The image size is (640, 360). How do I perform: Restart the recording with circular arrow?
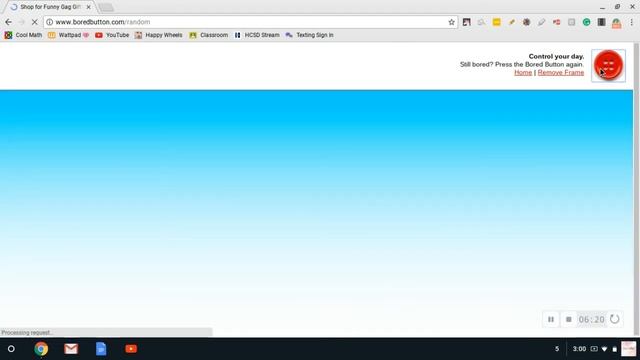point(614,319)
